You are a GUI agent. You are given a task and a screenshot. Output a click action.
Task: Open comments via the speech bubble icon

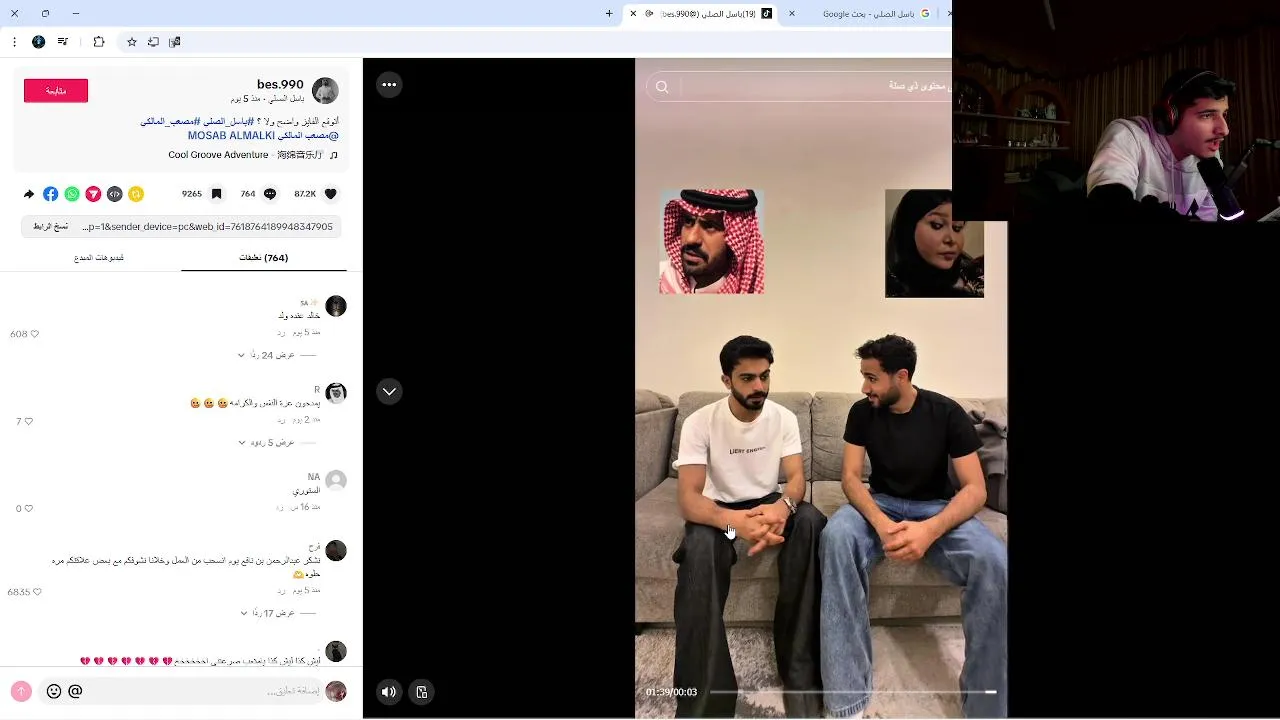tap(270, 194)
